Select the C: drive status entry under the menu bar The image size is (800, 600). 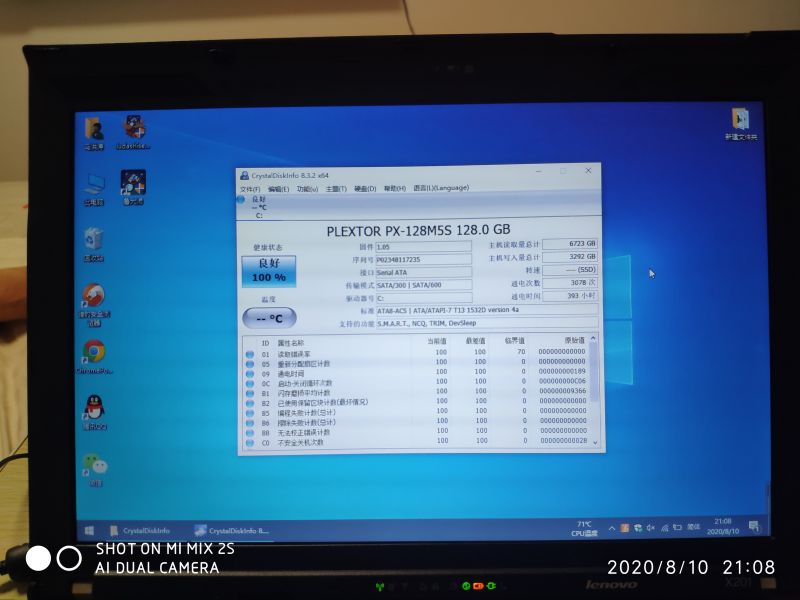pos(259,207)
